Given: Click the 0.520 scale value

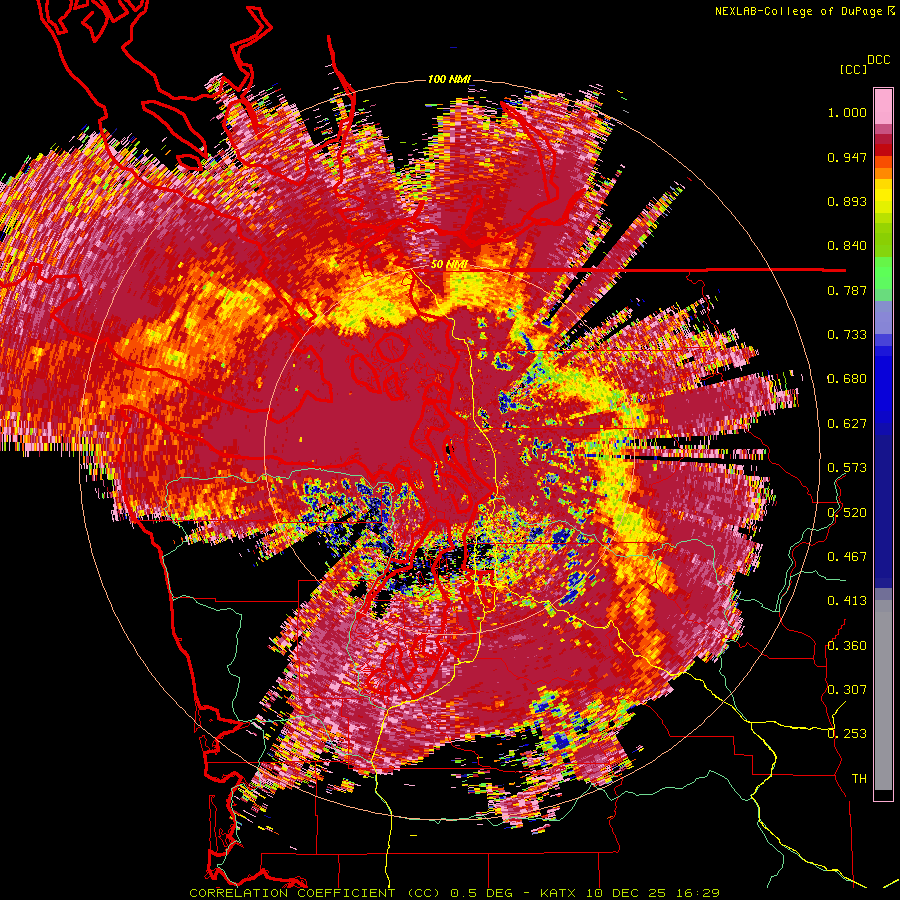Looking at the screenshot, I should coord(847,512).
